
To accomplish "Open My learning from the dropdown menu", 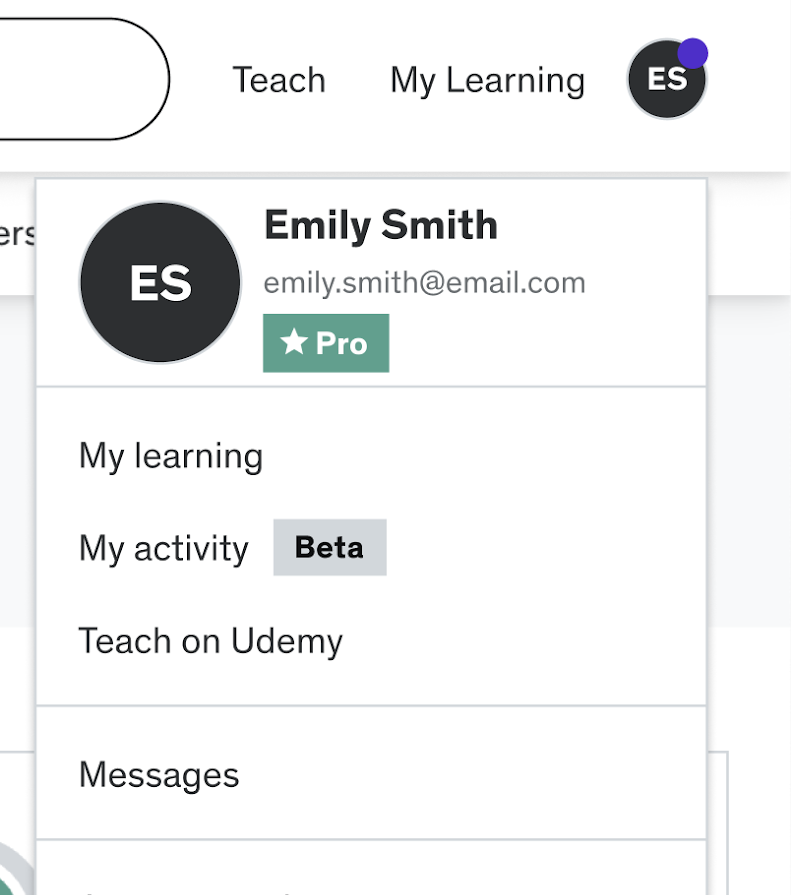I will click(x=171, y=456).
